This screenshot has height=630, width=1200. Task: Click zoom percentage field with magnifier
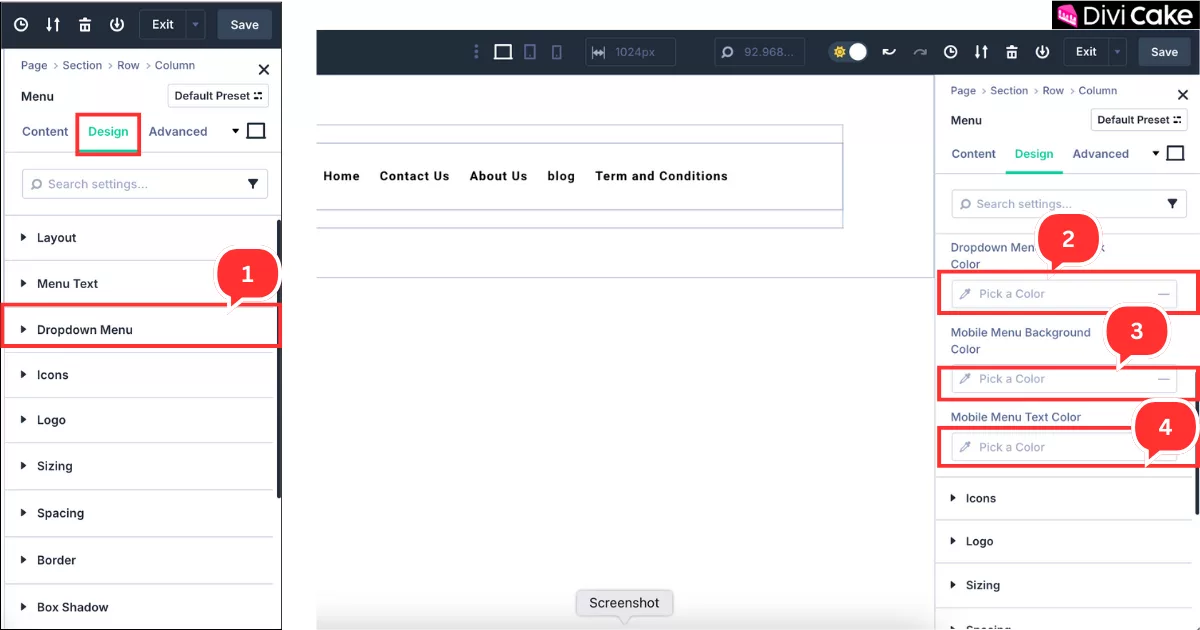(760, 52)
